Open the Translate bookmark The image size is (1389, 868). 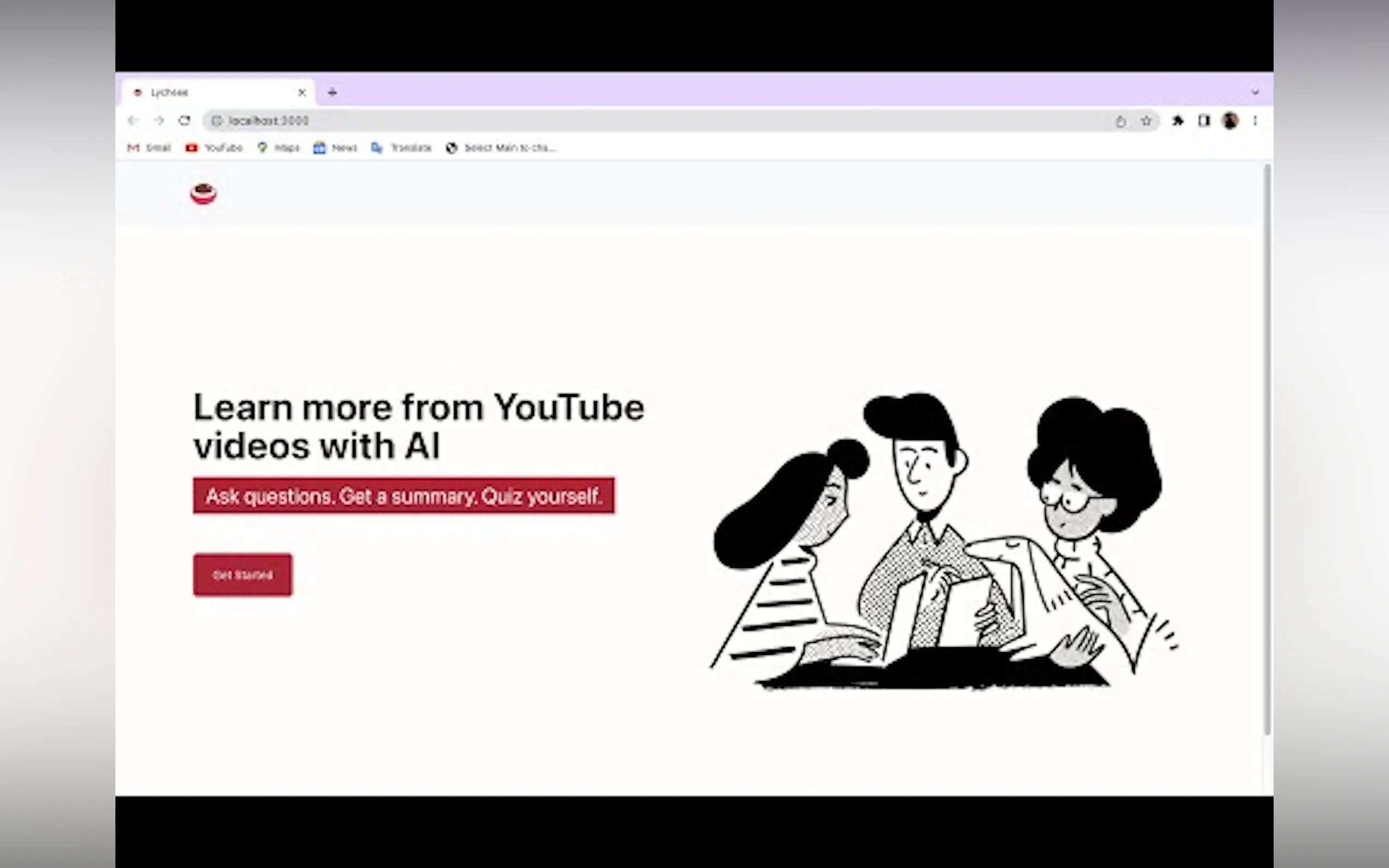[401, 148]
